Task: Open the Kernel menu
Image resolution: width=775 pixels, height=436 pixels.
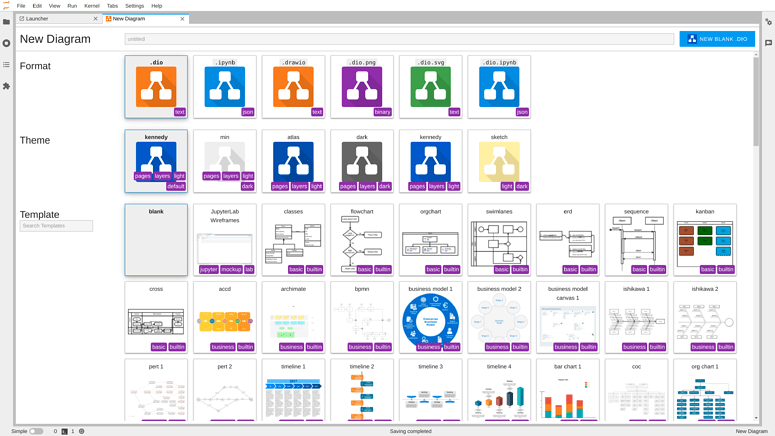Action: [x=91, y=6]
